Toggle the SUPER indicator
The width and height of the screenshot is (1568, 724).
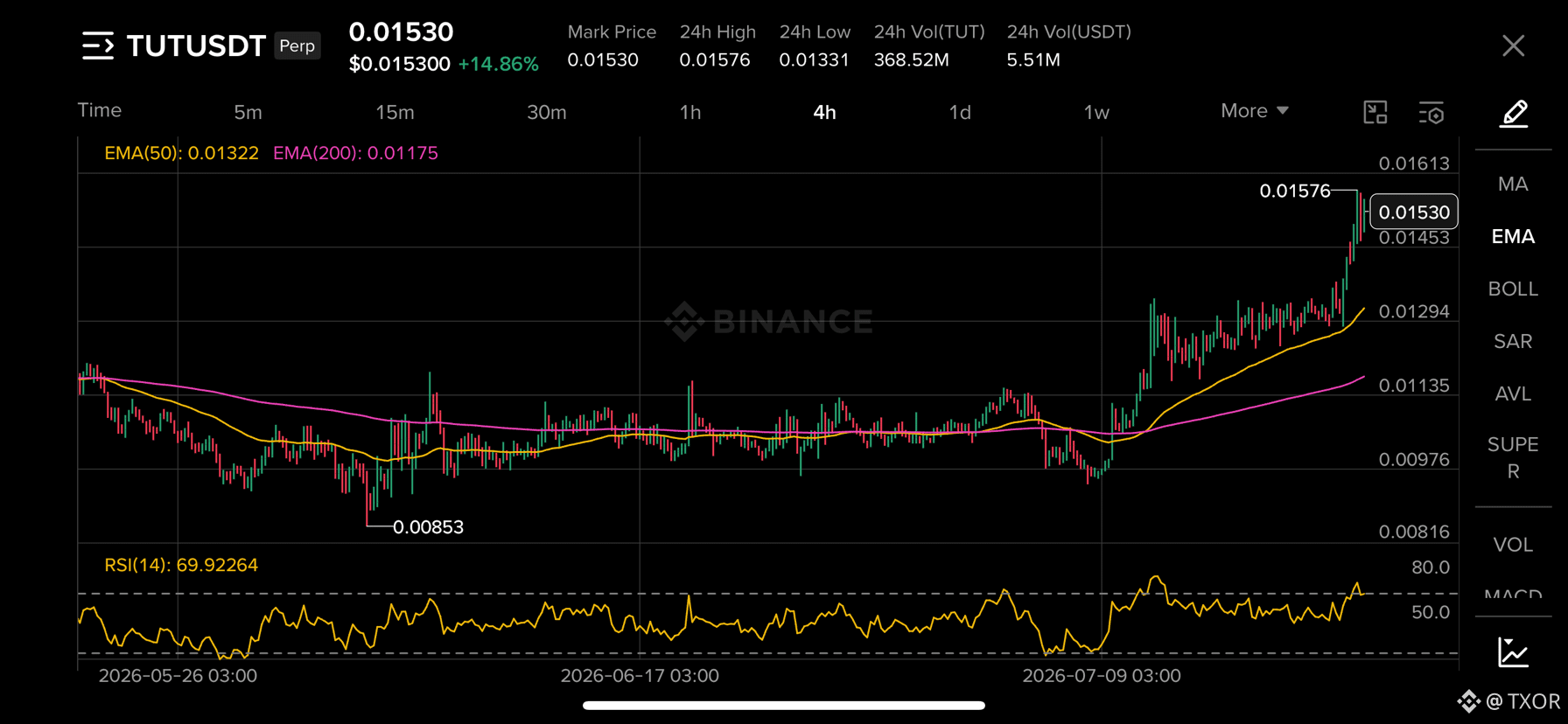coord(1513,457)
